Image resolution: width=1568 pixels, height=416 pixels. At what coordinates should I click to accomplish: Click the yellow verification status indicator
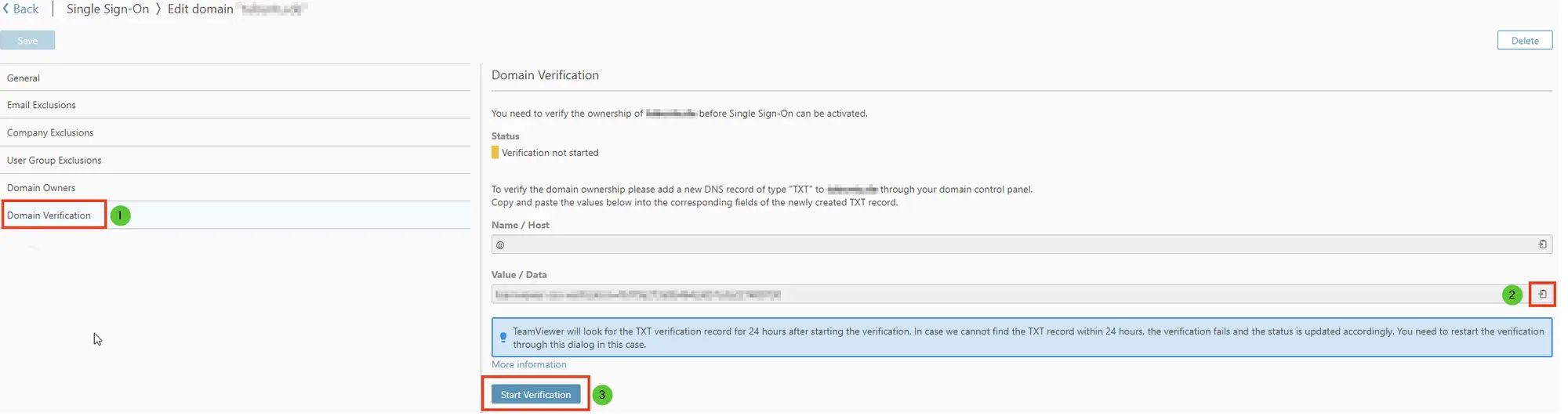pos(495,153)
